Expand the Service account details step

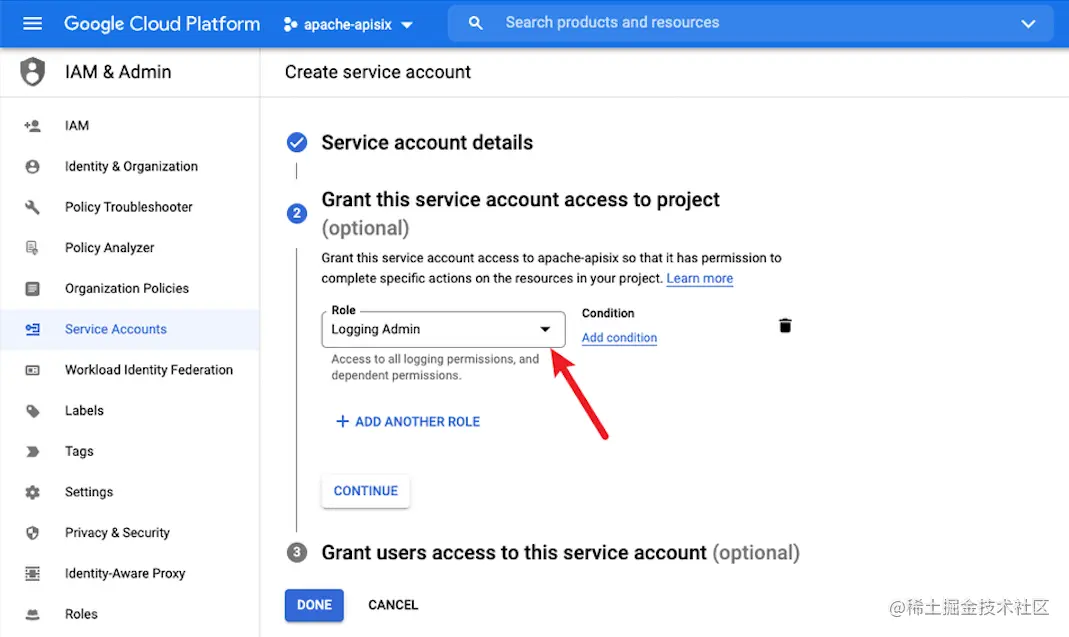pyautogui.click(x=427, y=143)
